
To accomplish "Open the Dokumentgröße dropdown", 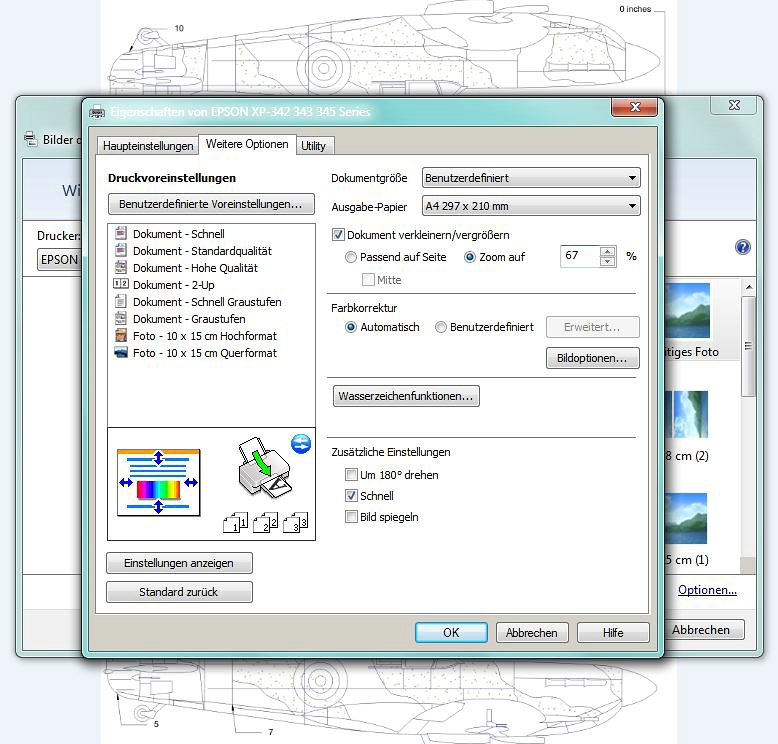I will (x=531, y=178).
